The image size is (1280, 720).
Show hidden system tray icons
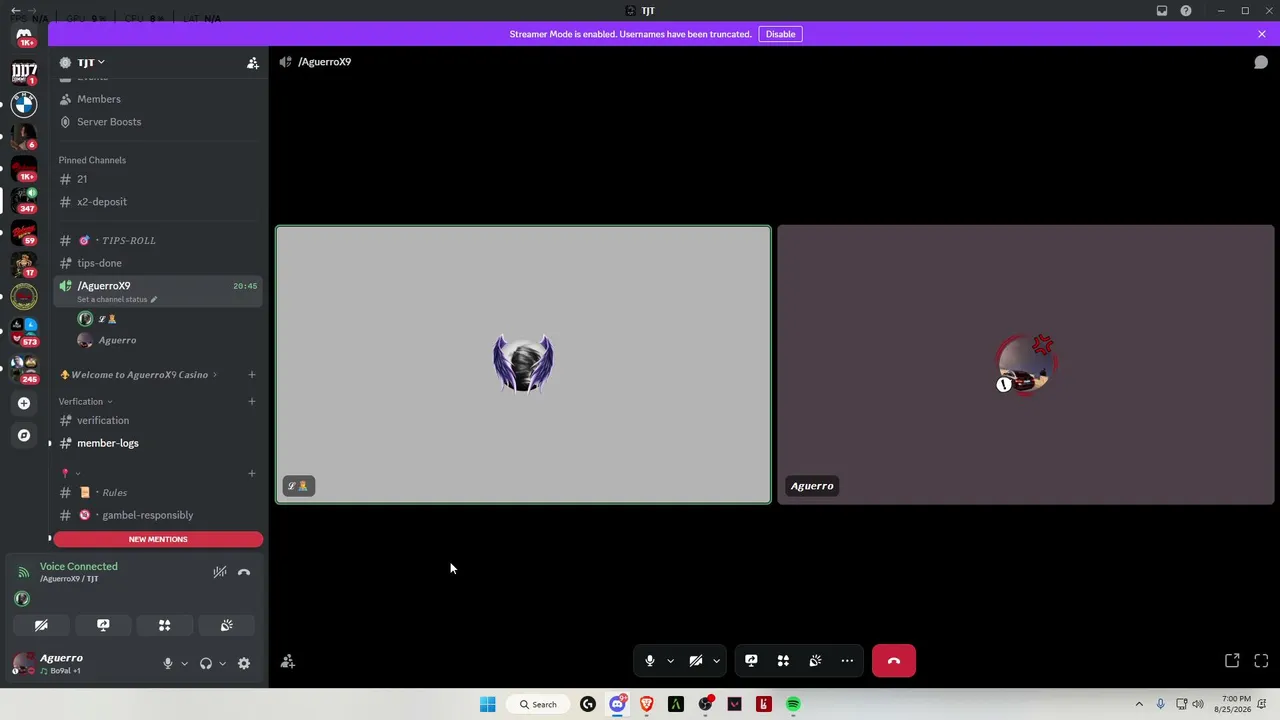(1139, 705)
